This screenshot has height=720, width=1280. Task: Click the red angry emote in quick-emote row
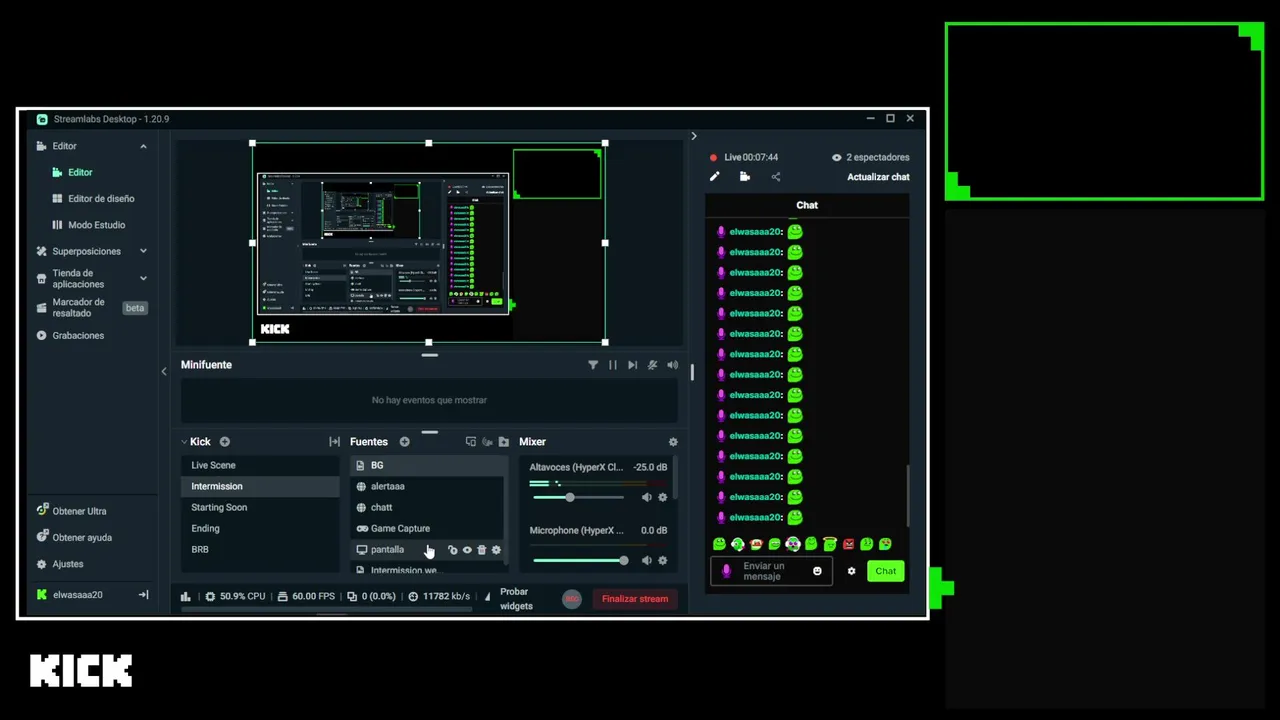click(848, 544)
